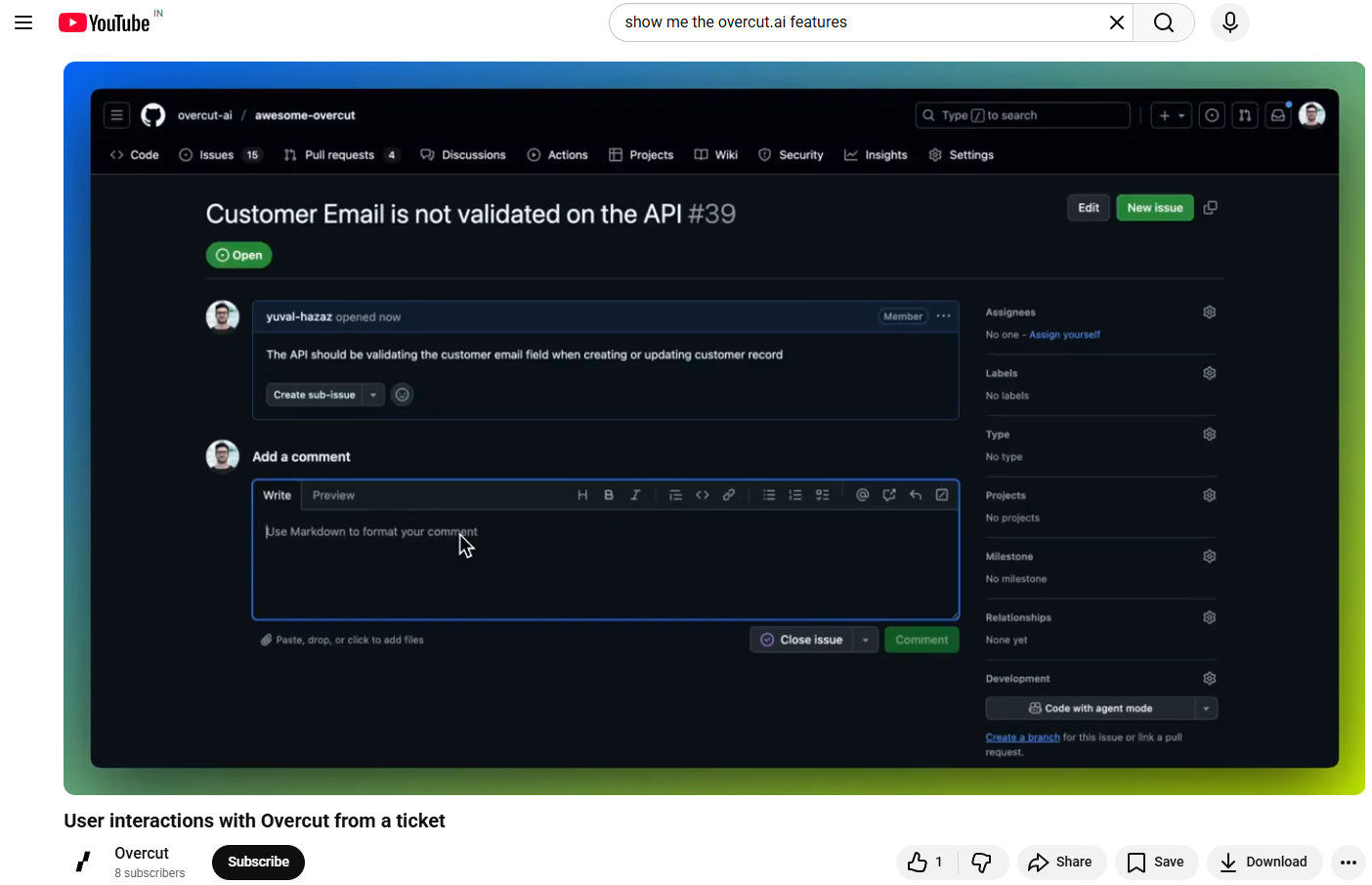Open the issue comment ellipsis options
The height and width of the screenshot is (885, 1372).
tap(943, 316)
